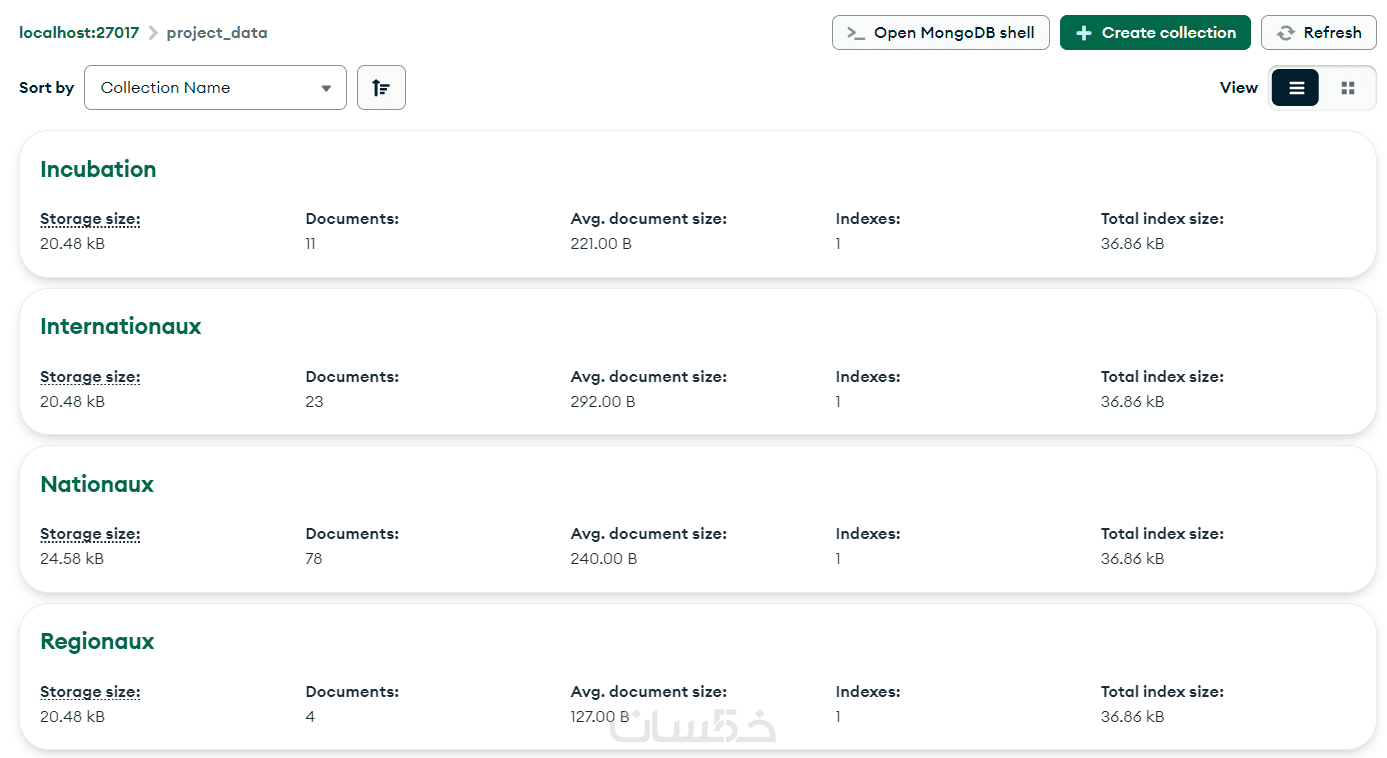Viewport: 1387px width, 758px height.
Task: Open the Regionaux collection
Action: pos(97,641)
